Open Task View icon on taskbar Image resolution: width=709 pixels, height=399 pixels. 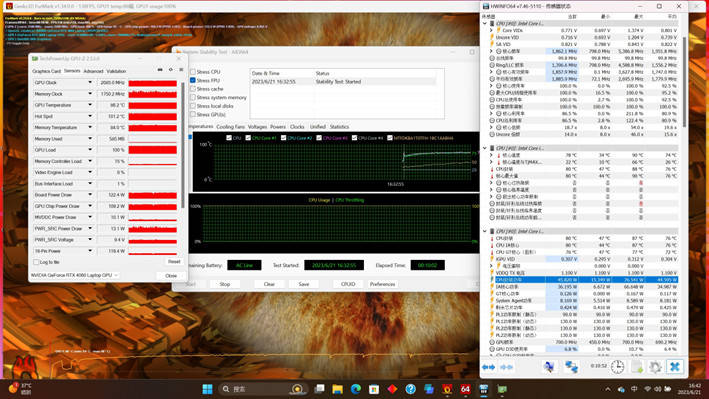click(x=320, y=389)
